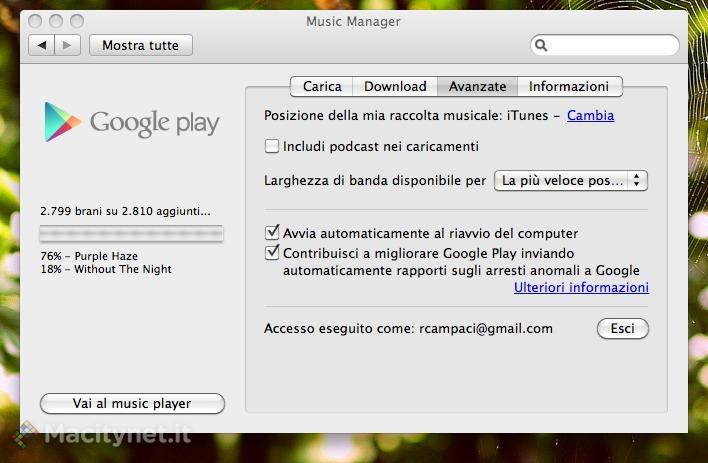Click the 2.799 brani su 2.810 aggiunti text
708x463 pixels.
click(125, 211)
